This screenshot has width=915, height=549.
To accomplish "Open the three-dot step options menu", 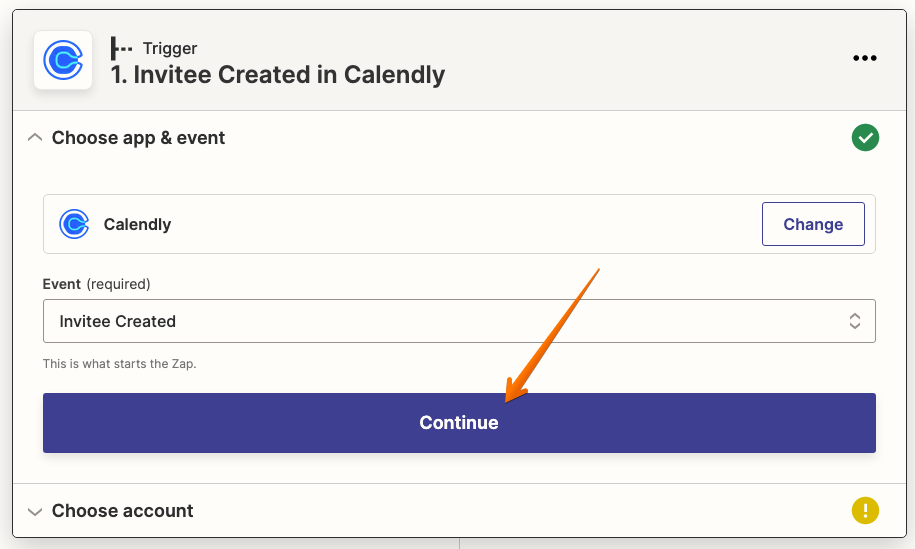I will pyautogui.click(x=864, y=58).
